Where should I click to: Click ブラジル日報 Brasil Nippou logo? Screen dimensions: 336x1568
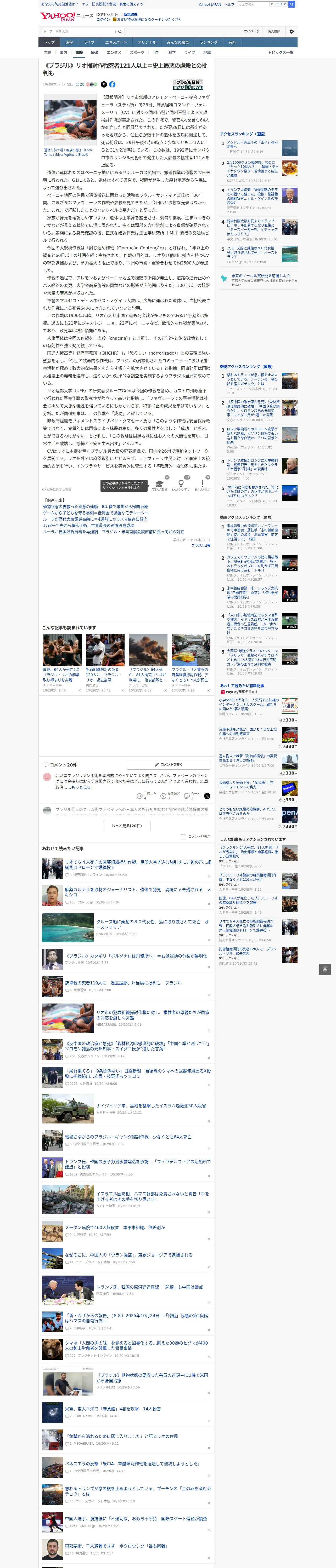188,85
